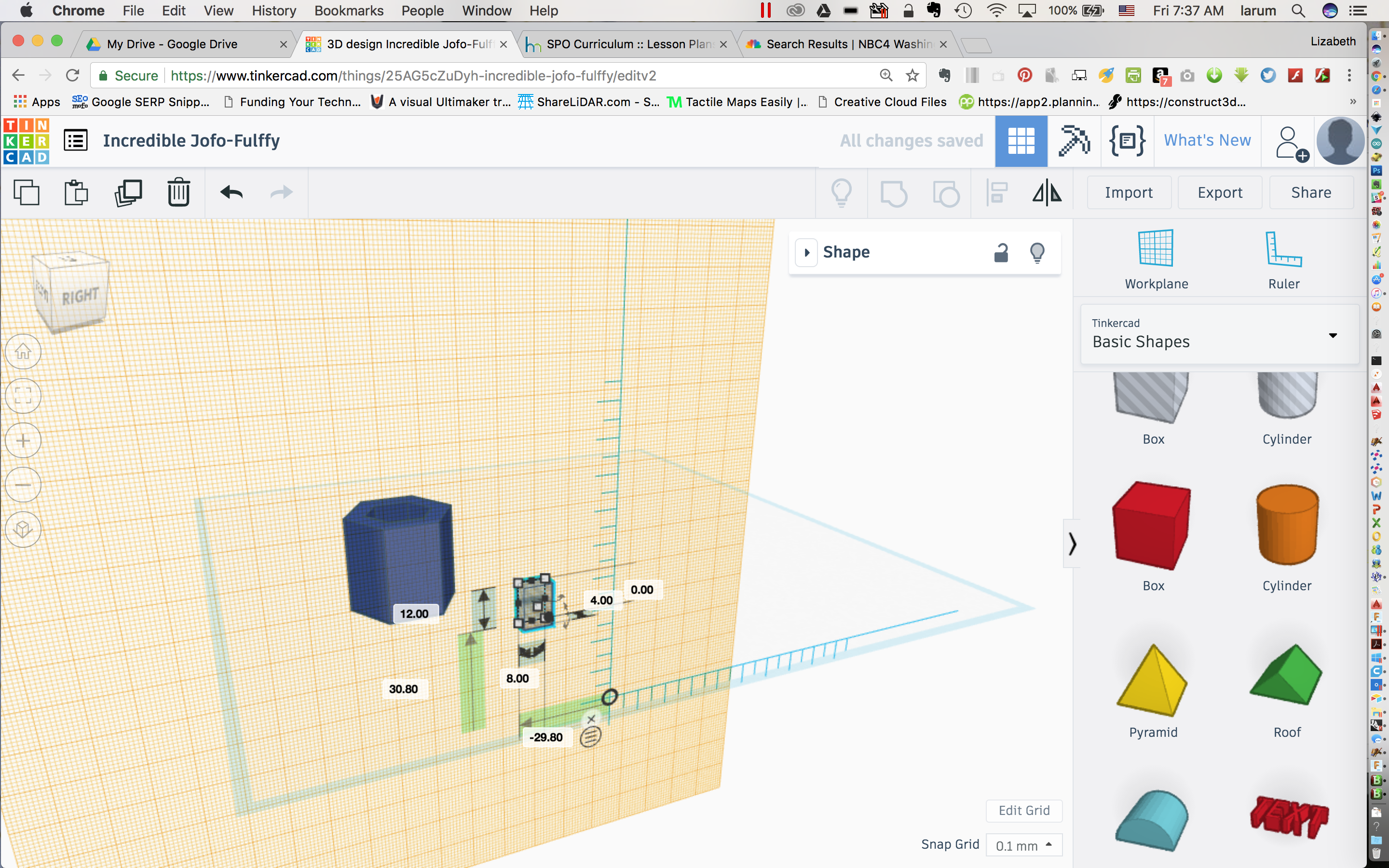
Task: Click the 30.80 dimension label
Action: click(404, 689)
